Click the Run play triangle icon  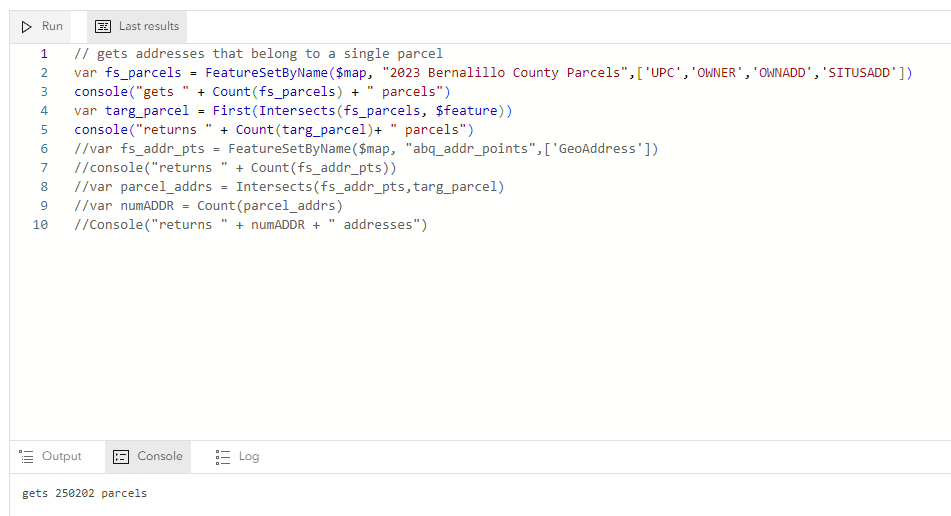coord(27,27)
